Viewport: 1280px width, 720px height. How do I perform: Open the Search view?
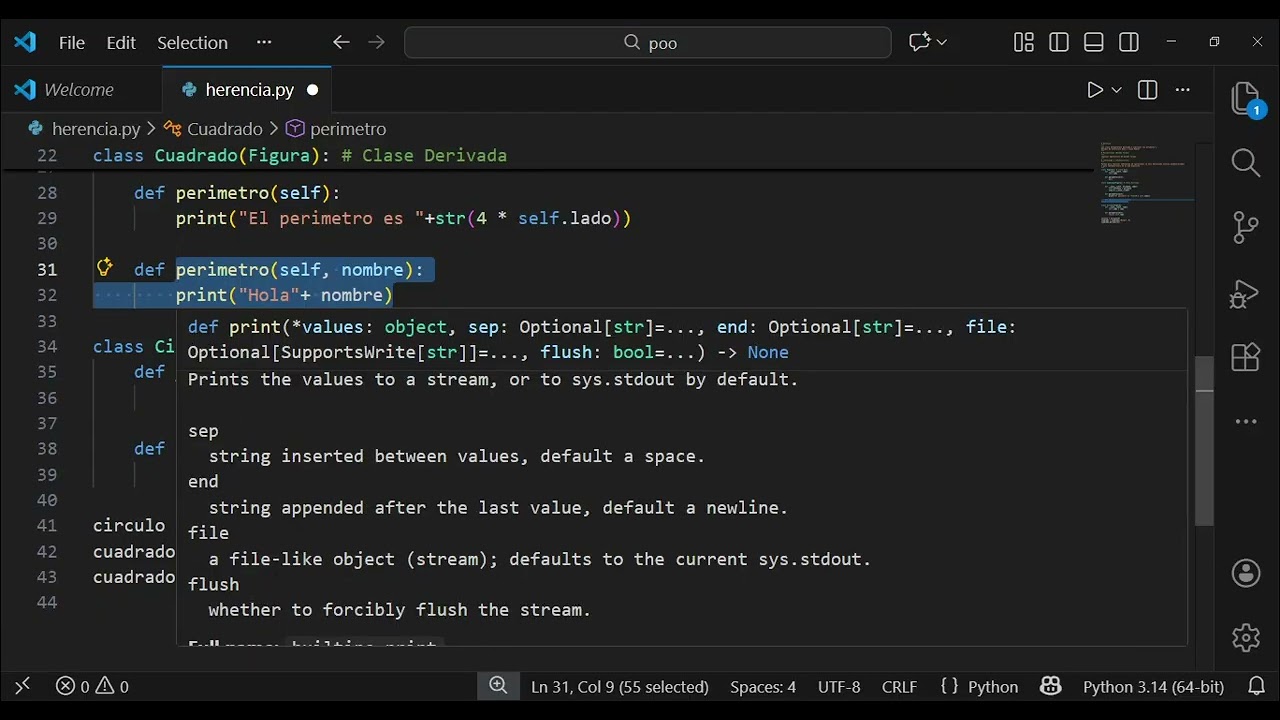point(1246,162)
